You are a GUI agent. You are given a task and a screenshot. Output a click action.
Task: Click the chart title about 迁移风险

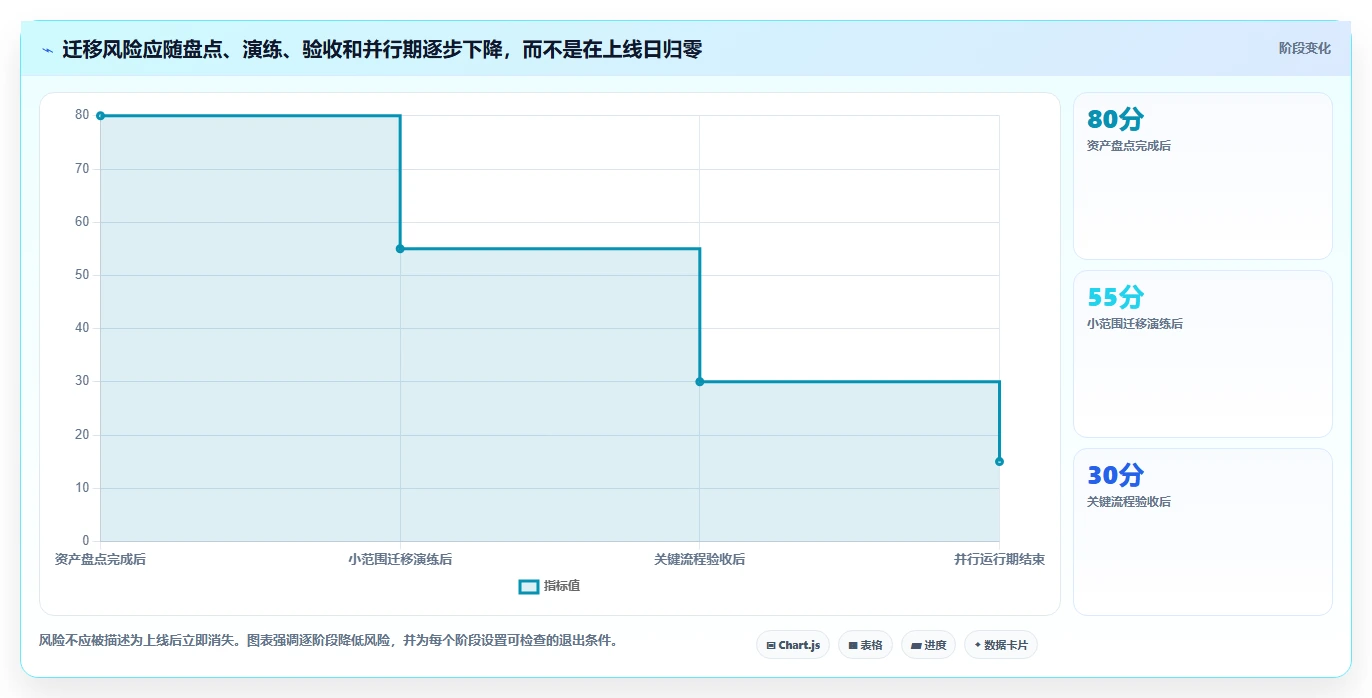point(382,49)
